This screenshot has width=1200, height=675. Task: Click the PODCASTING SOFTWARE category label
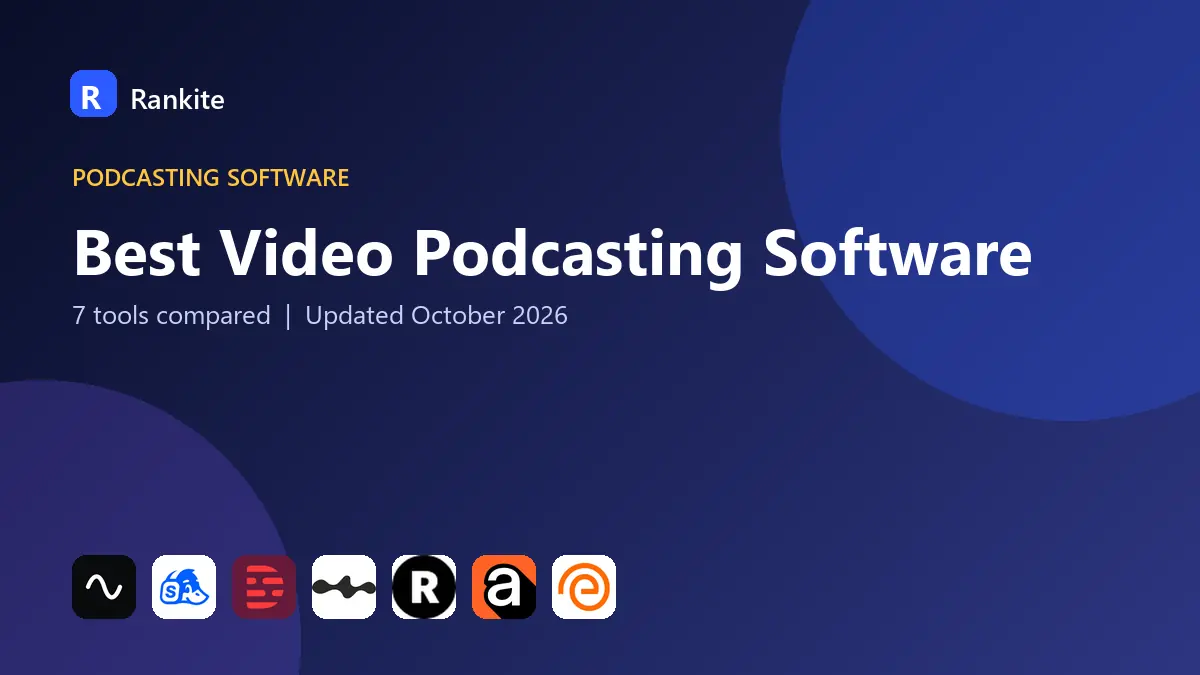click(x=211, y=178)
